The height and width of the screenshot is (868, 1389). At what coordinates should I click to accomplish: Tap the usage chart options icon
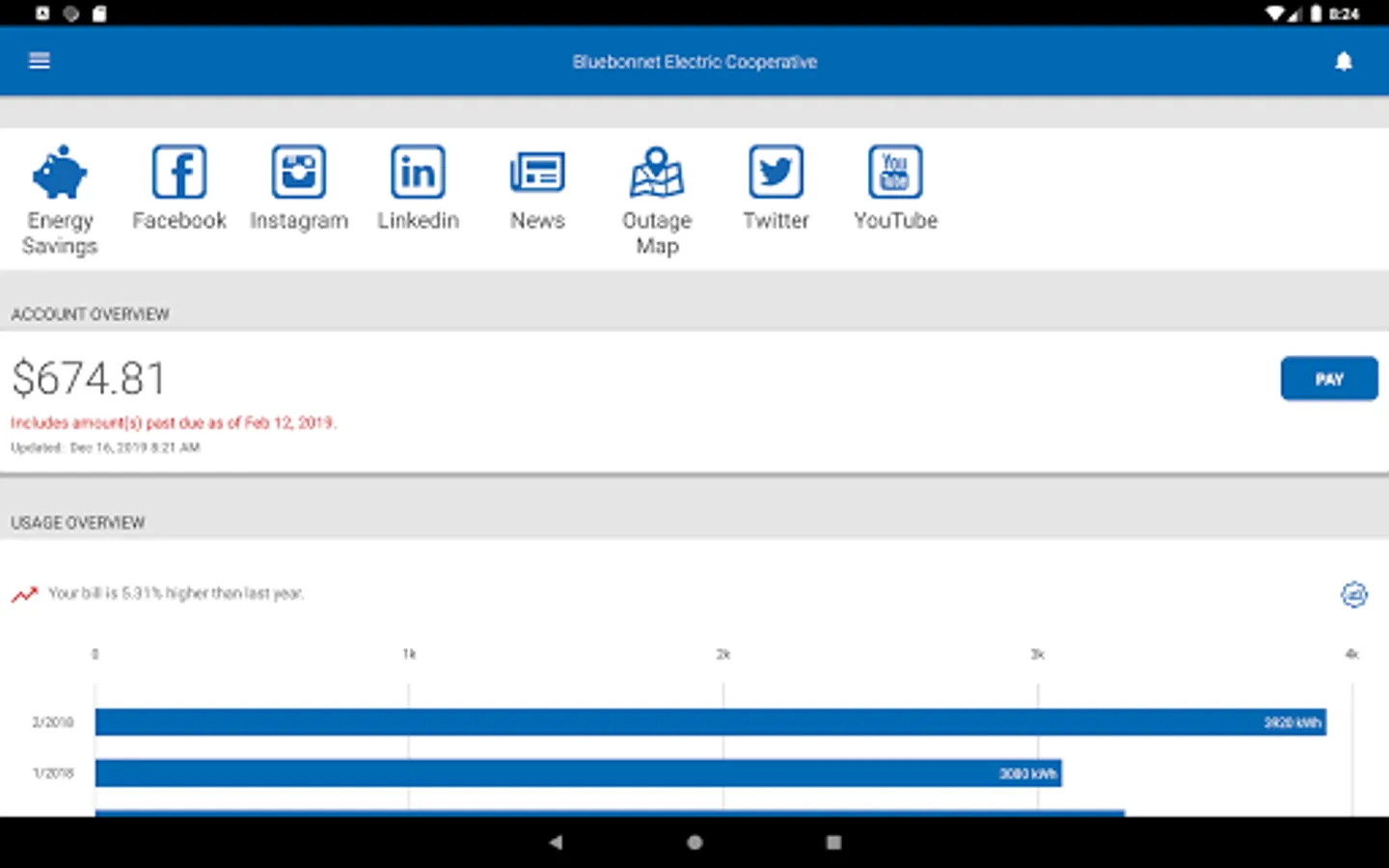point(1354,594)
